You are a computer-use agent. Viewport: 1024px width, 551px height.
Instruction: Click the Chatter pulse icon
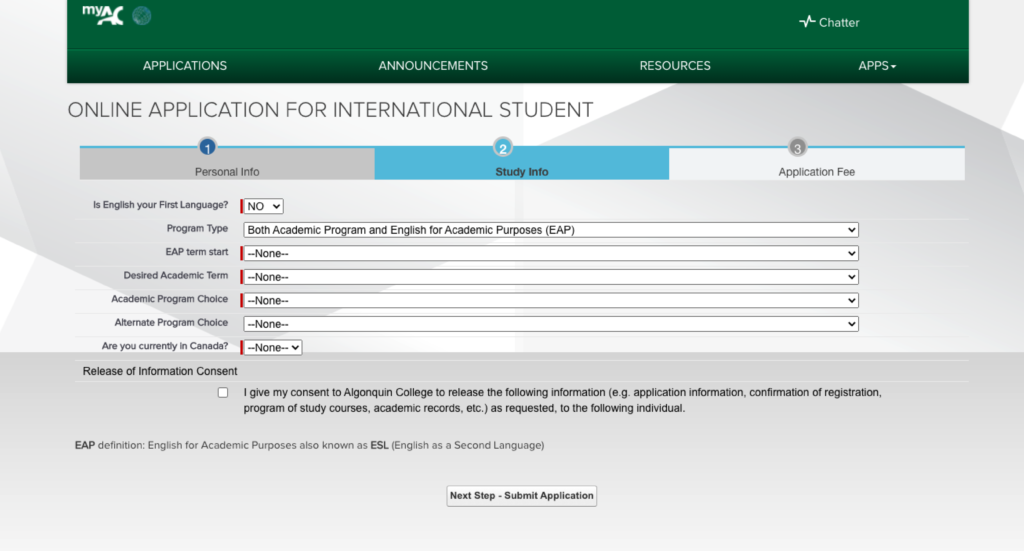coord(807,22)
